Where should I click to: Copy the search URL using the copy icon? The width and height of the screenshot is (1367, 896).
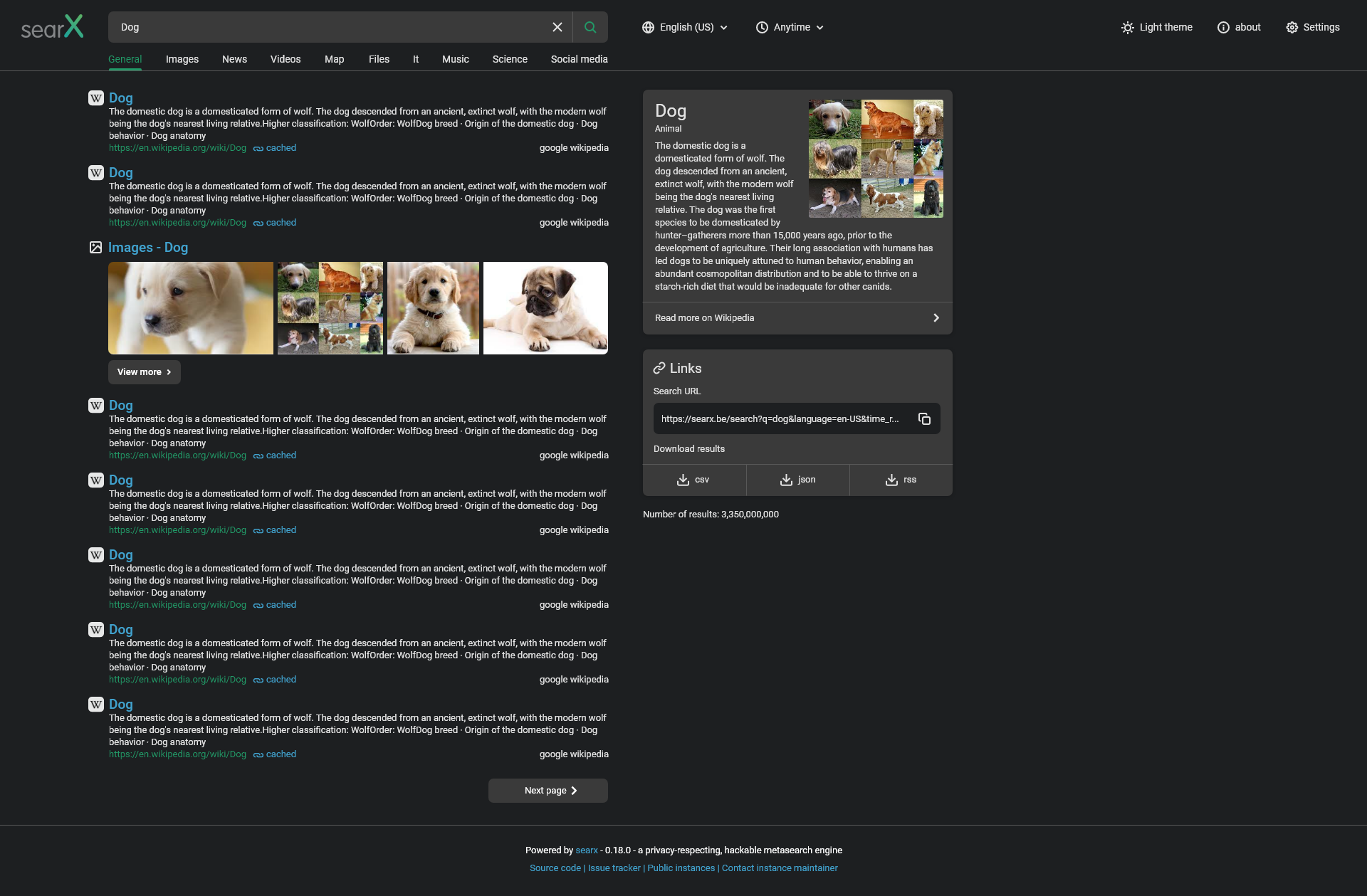(x=923, y=418)
